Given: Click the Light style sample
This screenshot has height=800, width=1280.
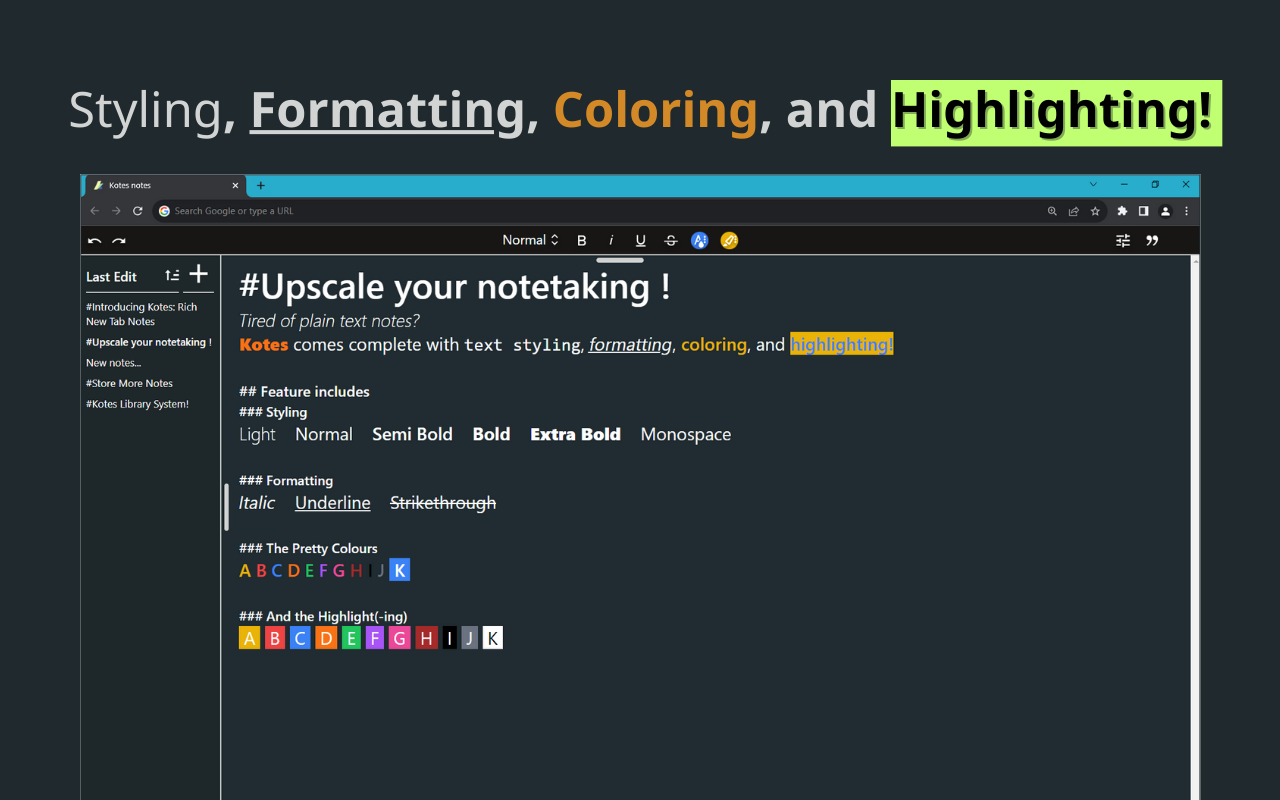Looking at the screenshot, I should 257,435.
